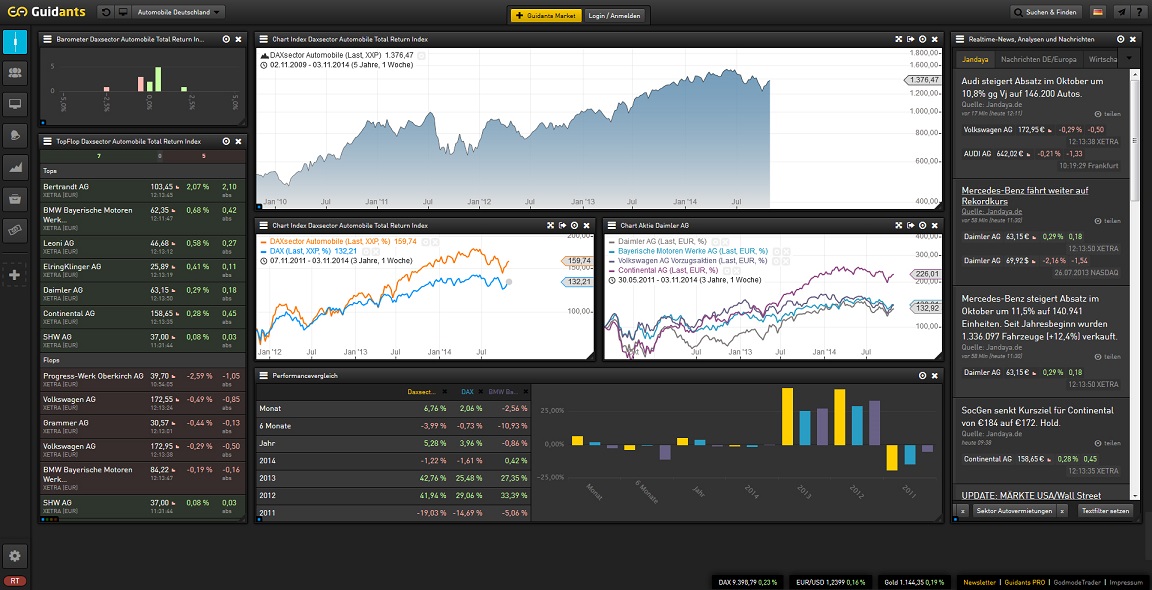Click the Sektor Autovermietungen filter chip

tap(1014, 511)
